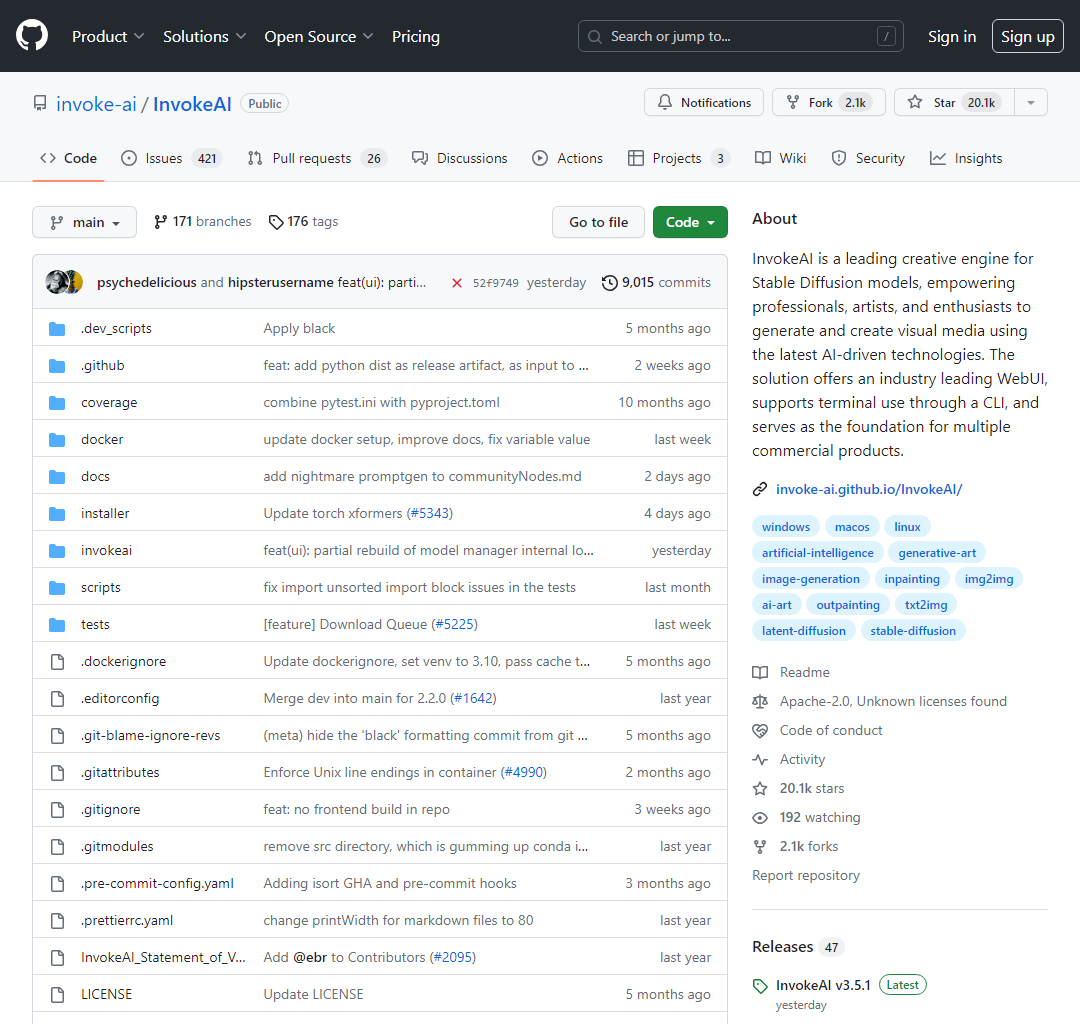Click the .dev_scripts folder icon
This screenshot has width=1080, height=1024.
click(57, 329)
